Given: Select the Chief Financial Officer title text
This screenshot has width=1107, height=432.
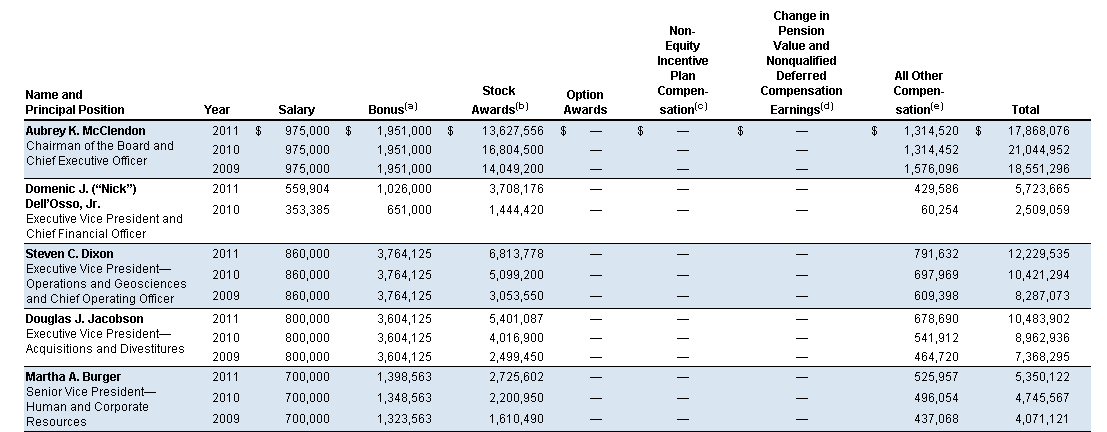Looking at the screenshot, I should (86, 234).
